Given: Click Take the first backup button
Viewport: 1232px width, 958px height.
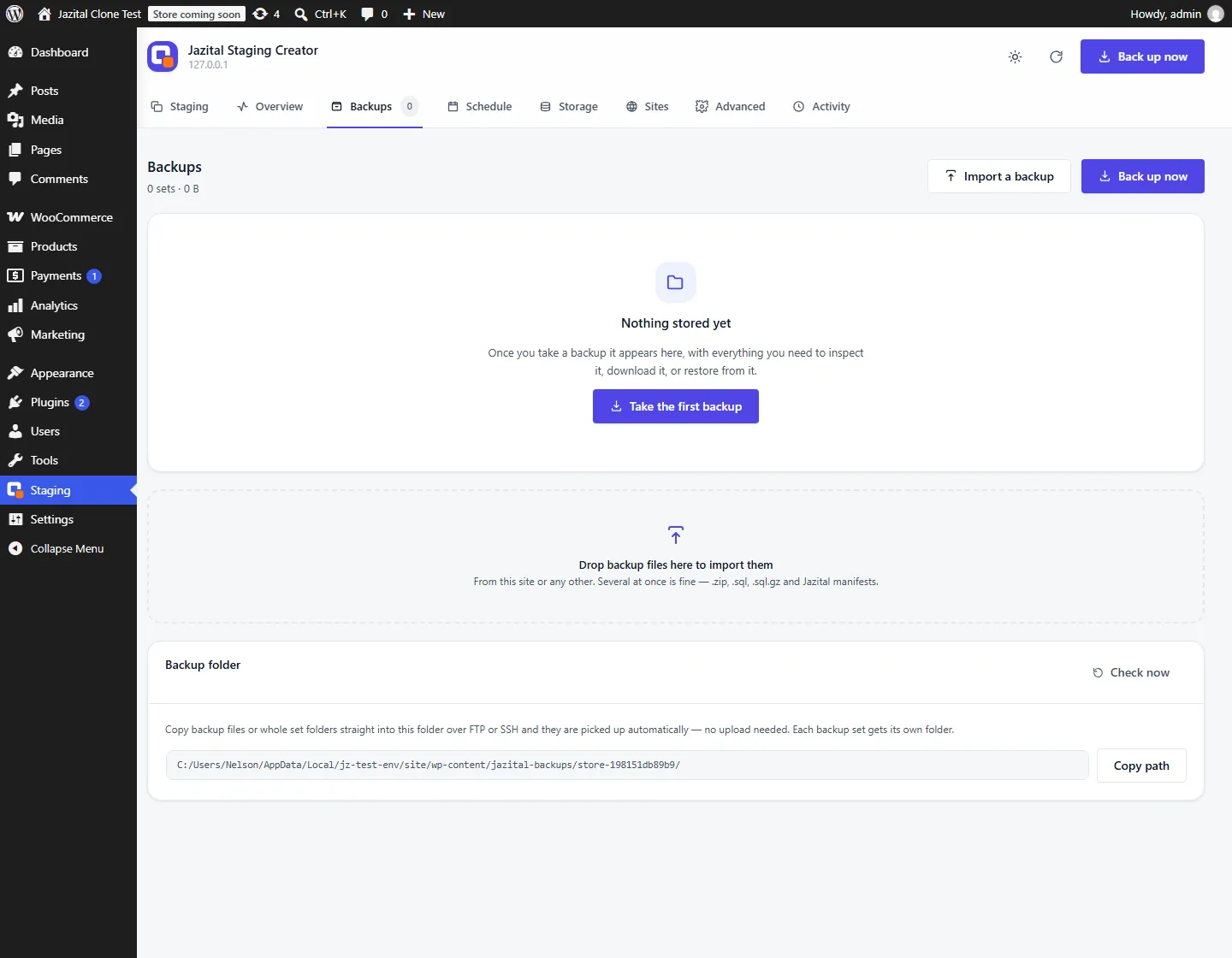Looking at the screenshot, I should pyautogui.click(x=676, y=406).
